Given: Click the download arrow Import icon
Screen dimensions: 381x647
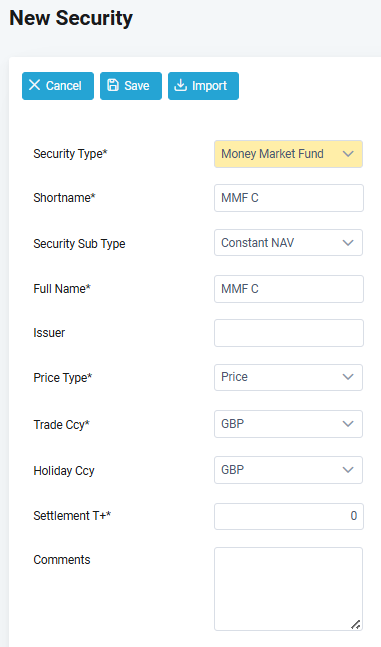Looking at the screenshot, I should point(180,85).
